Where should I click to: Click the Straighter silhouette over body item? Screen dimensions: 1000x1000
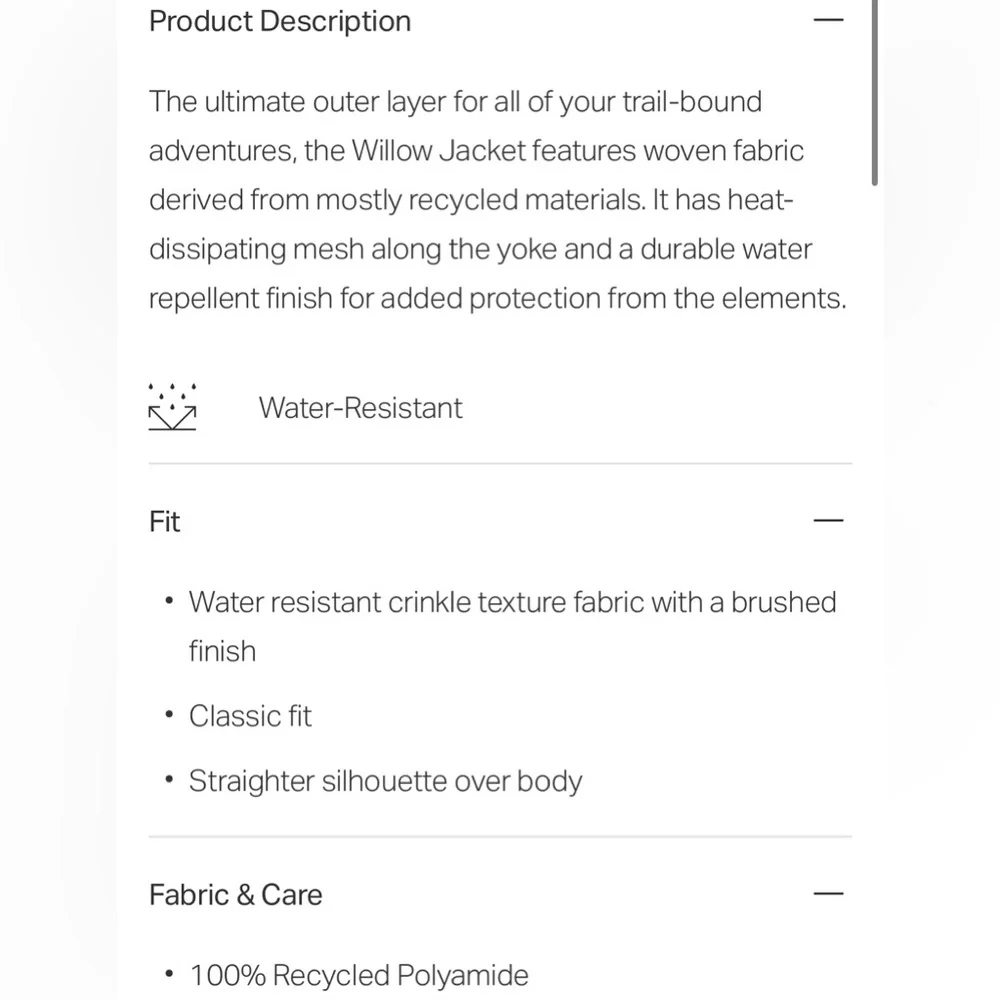[385, 781]
